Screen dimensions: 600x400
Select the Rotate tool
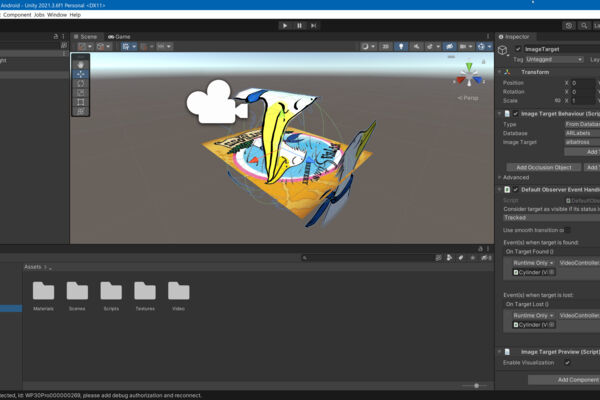pyautogui.click(x=80, y=83)
